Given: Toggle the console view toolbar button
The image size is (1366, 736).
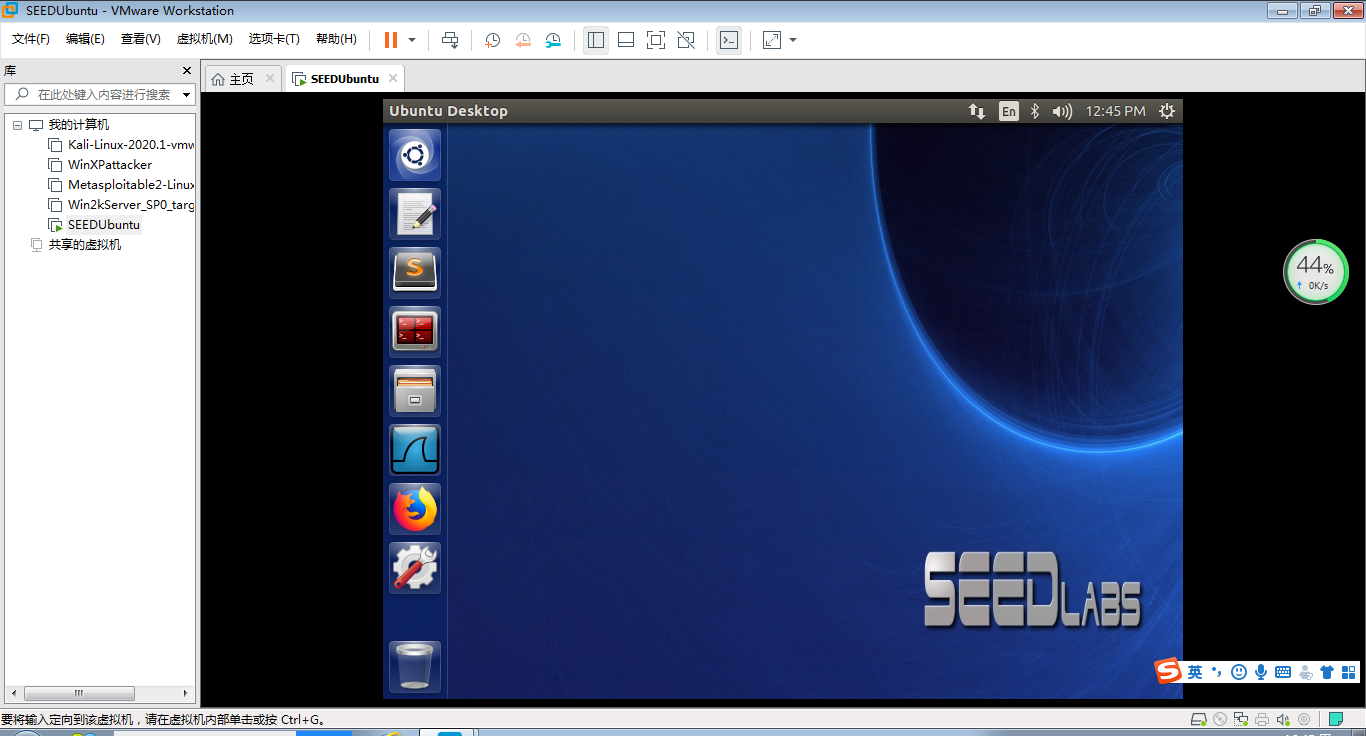Looking at the screenshot, I should coord(729,40).
